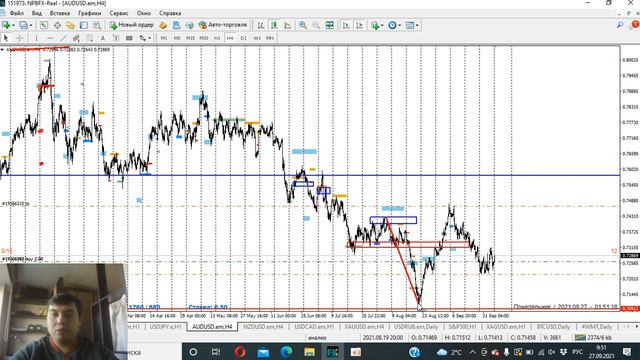The height and width of the screenshot is (360, 640).
Task: Expand the Profiles dropdown arrow
Action: (31, 25)
